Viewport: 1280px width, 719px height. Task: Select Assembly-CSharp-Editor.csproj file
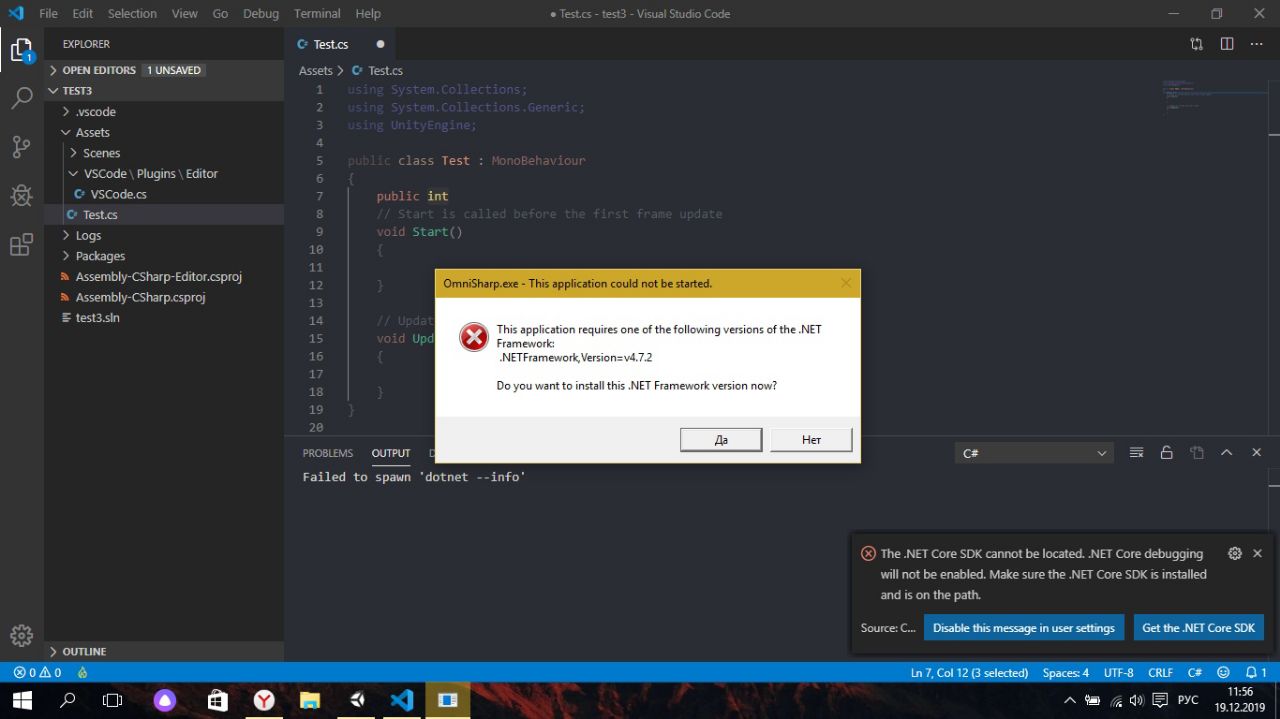pyautogui.click(x=164, y=276)
